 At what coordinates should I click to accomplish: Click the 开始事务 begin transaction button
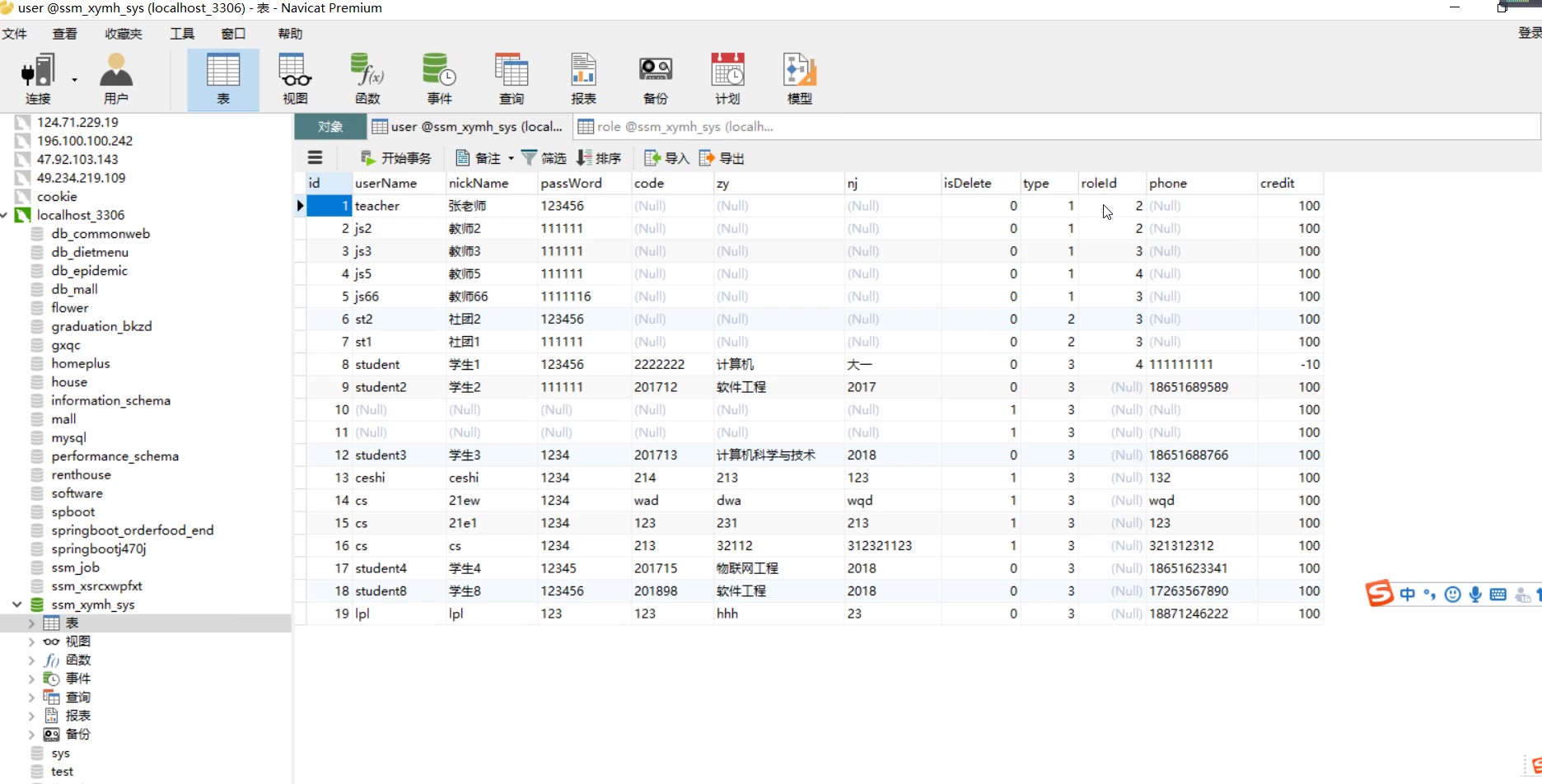[396, 158]
